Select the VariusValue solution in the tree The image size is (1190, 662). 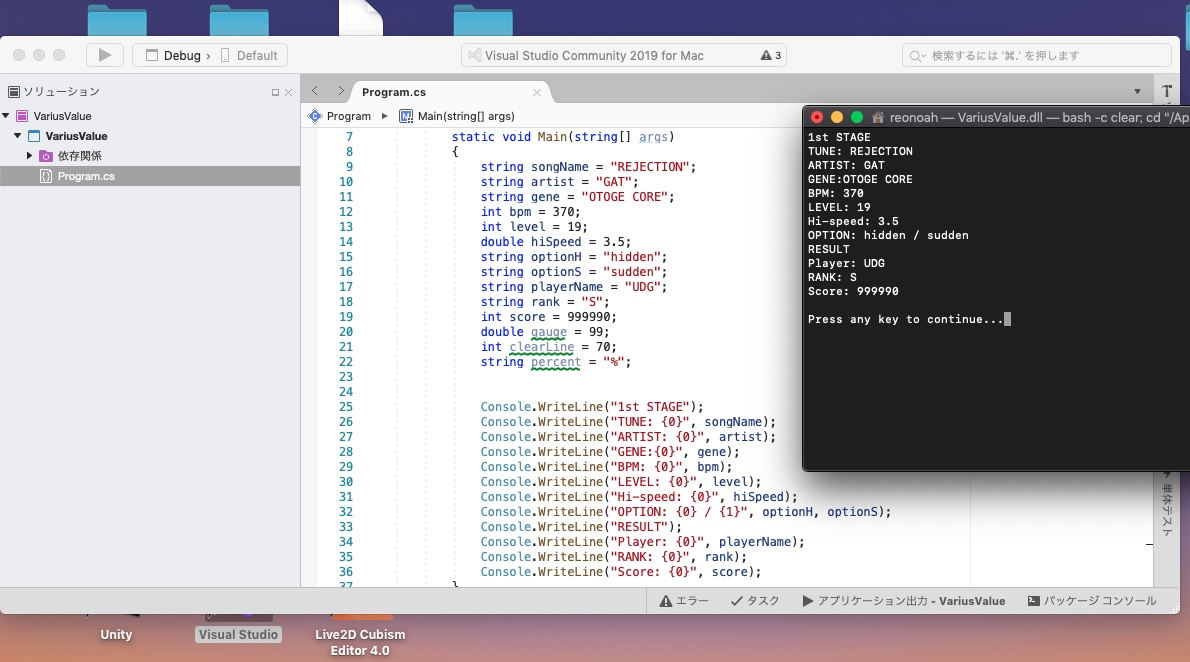[62, 116]
